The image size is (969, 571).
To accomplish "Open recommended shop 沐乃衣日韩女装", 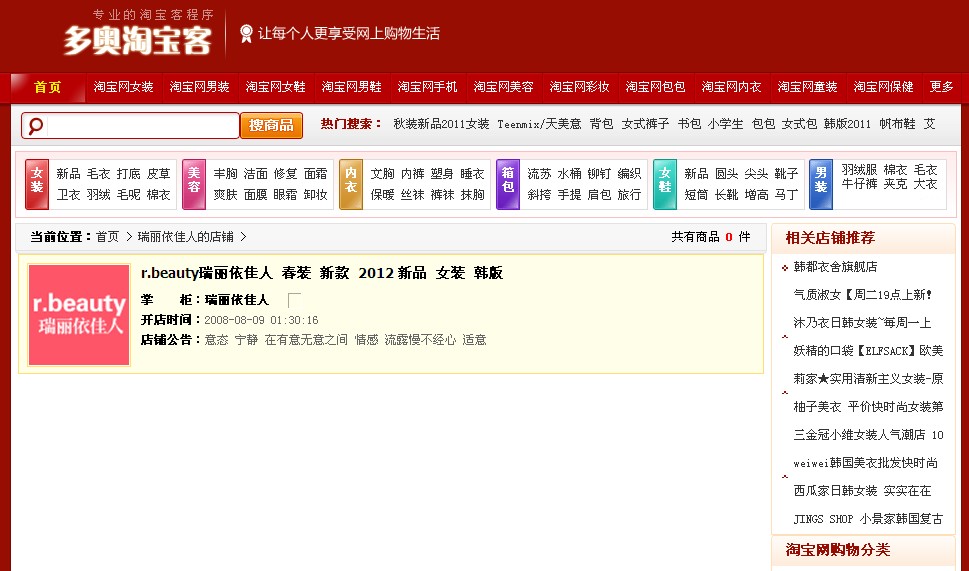I will click(862, 323).
